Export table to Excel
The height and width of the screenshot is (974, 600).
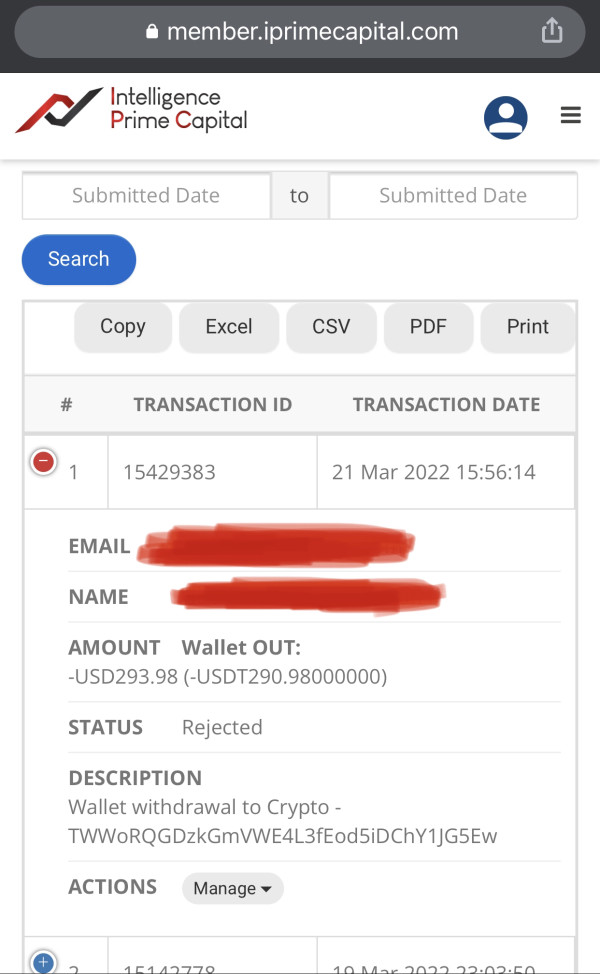(229, 327)
